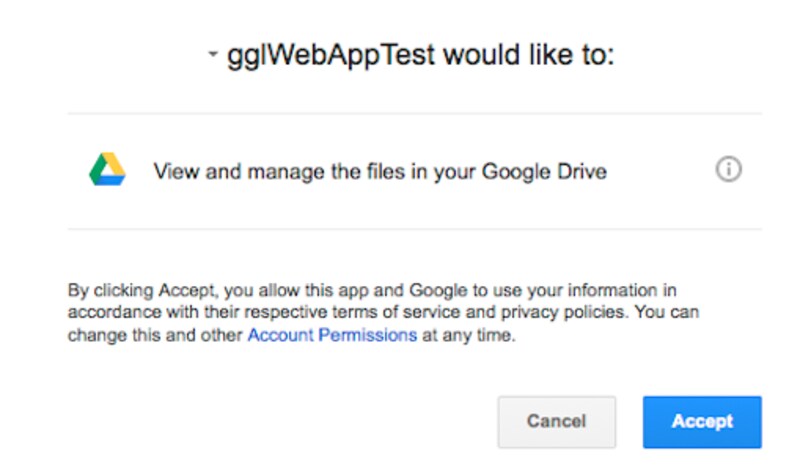
Task: Select the 'View and manage the files' permission text
Action: coord(379,172)
